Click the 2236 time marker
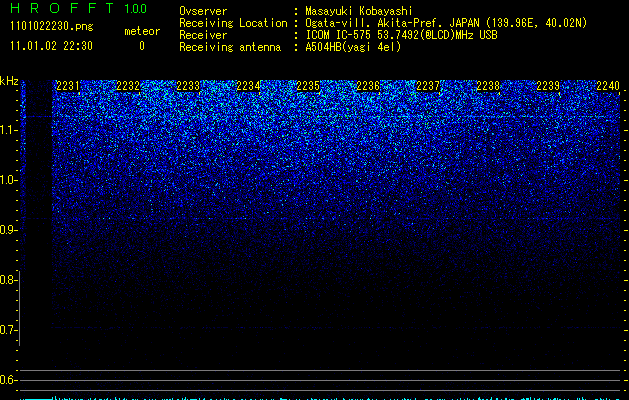The image size is (629, 400). point(368,86)
